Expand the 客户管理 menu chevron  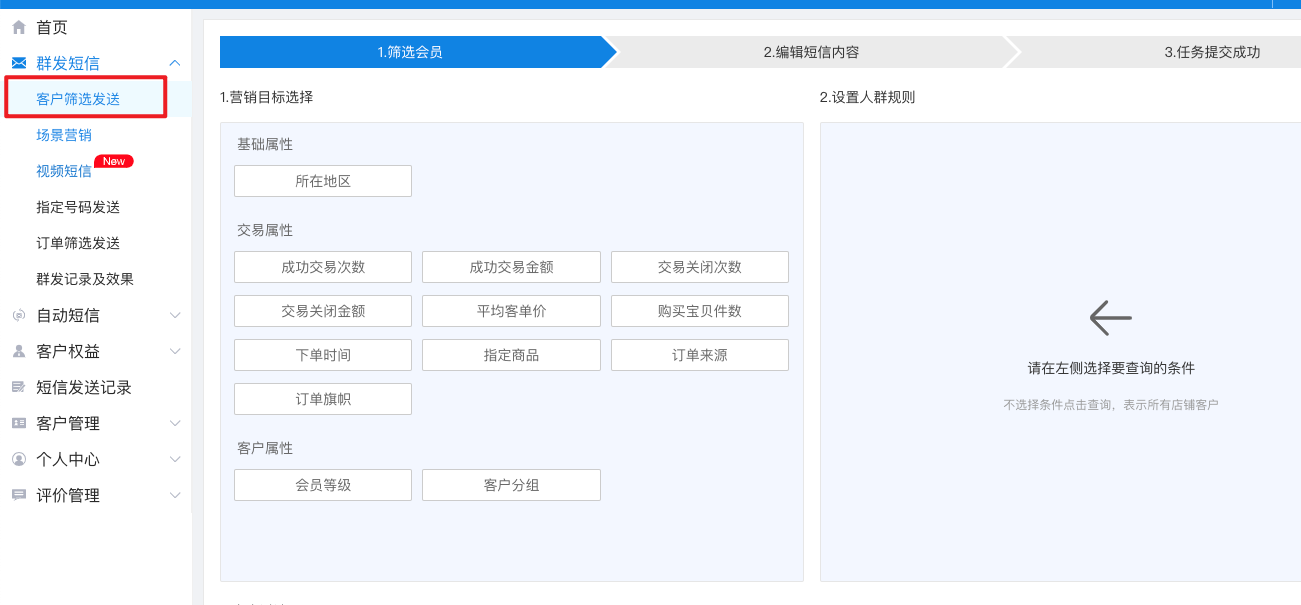click(x=175, y=424)
